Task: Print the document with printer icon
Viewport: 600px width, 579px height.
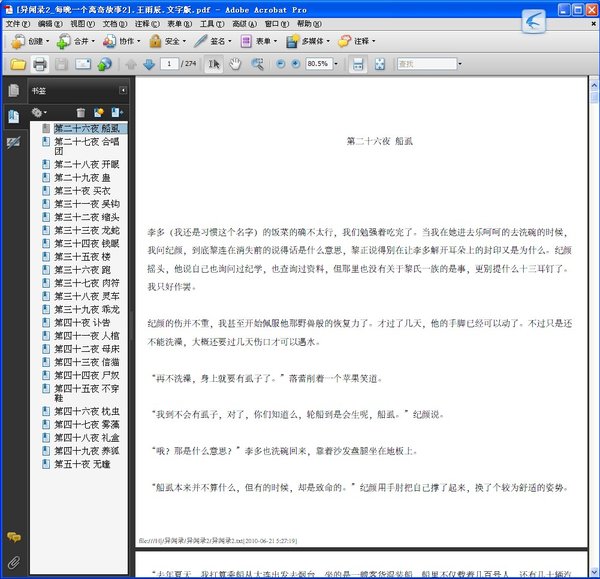Action: pos(40,64)
